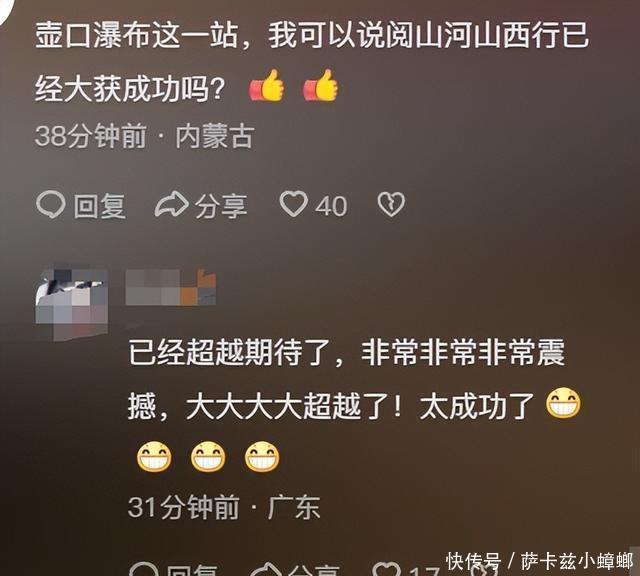640x576 pixels.
Task: Tap the share arrow icon under first comment
Action: [171, 204]
